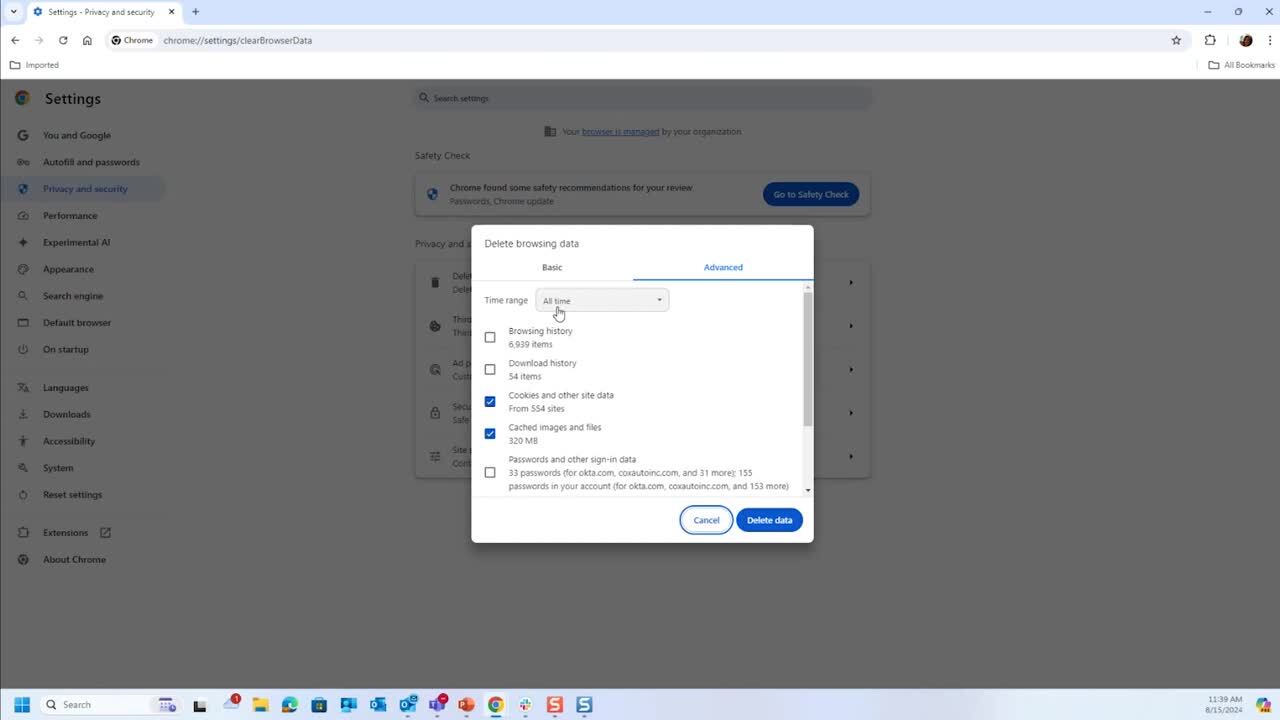Click the back navigation arrow
Image resolution: width=1280 pixels, height=720 pixels.
coord(15,40)
